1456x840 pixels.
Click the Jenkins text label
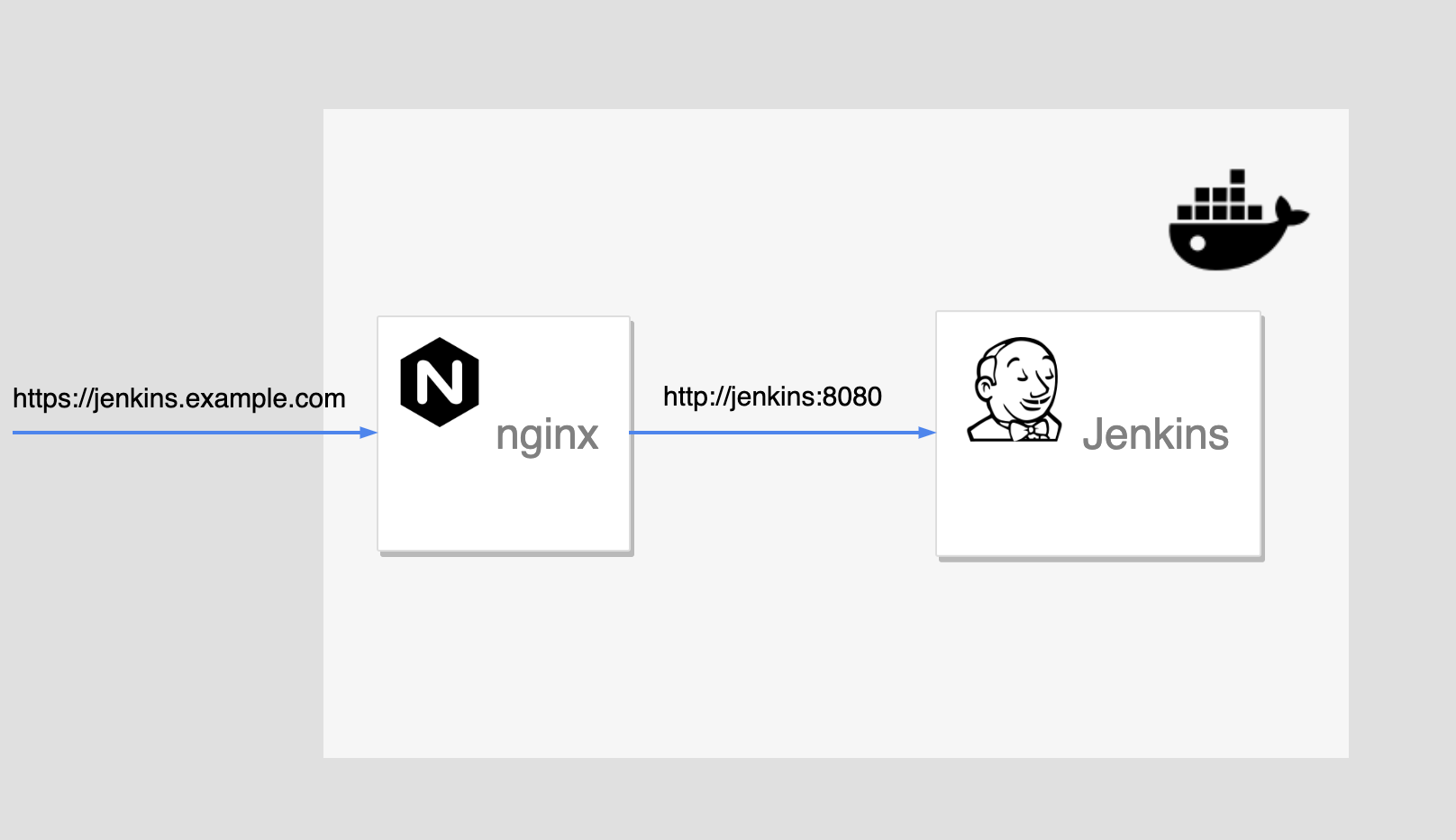[1155, 434]
